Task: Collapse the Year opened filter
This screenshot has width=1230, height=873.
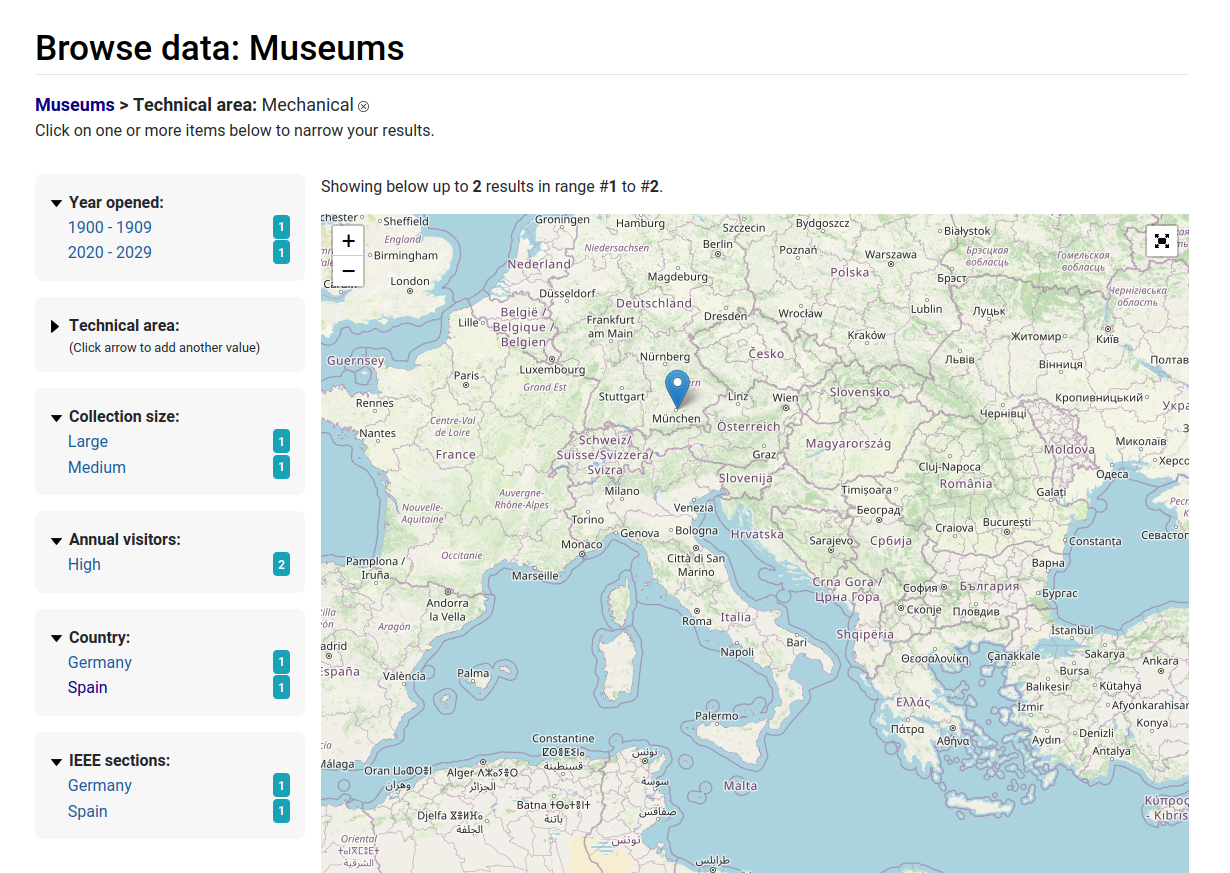Action: coord(56,203)
